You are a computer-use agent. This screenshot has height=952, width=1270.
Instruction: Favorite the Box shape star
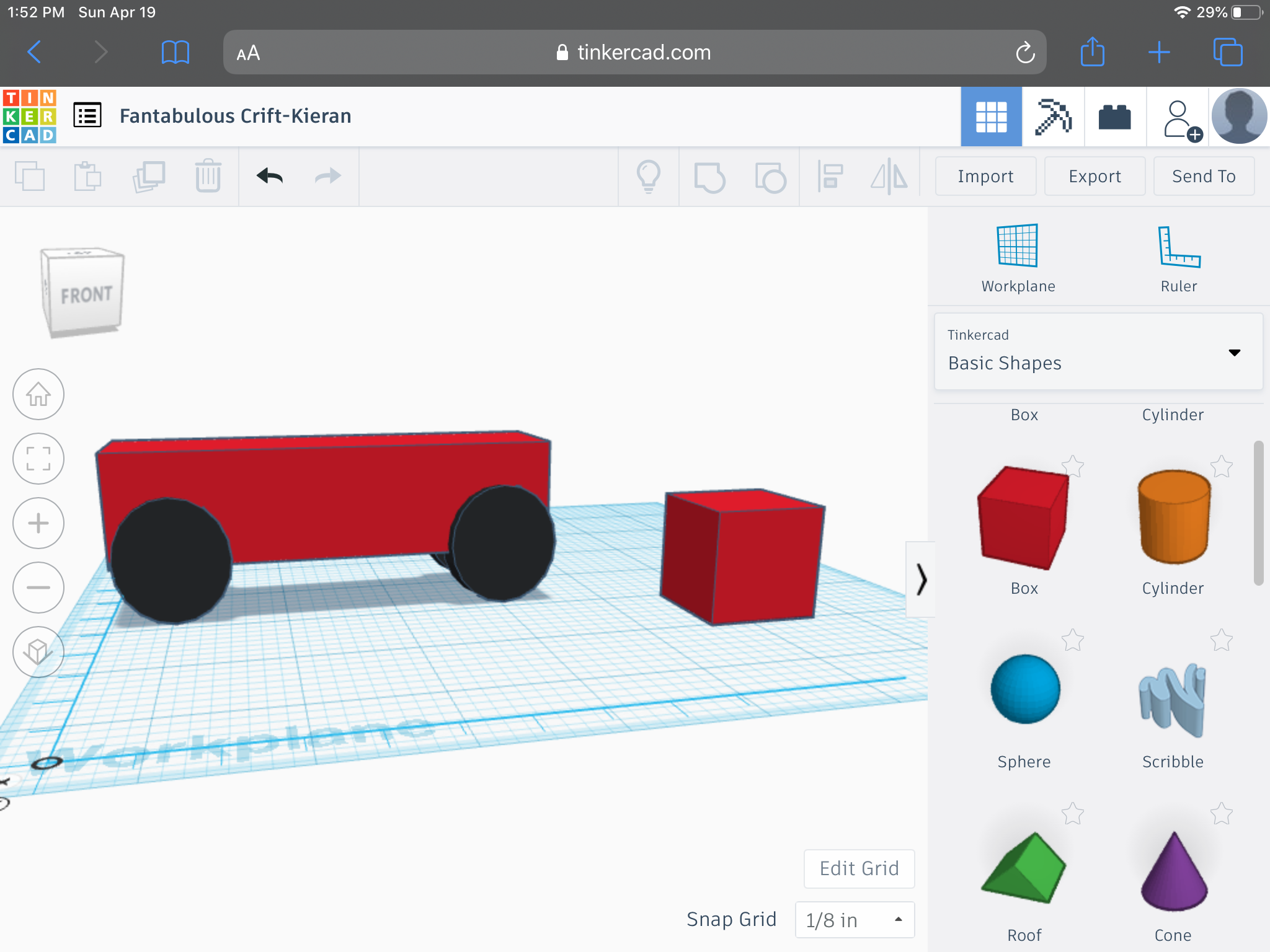pyautogui.click(x=1072, y=466)
